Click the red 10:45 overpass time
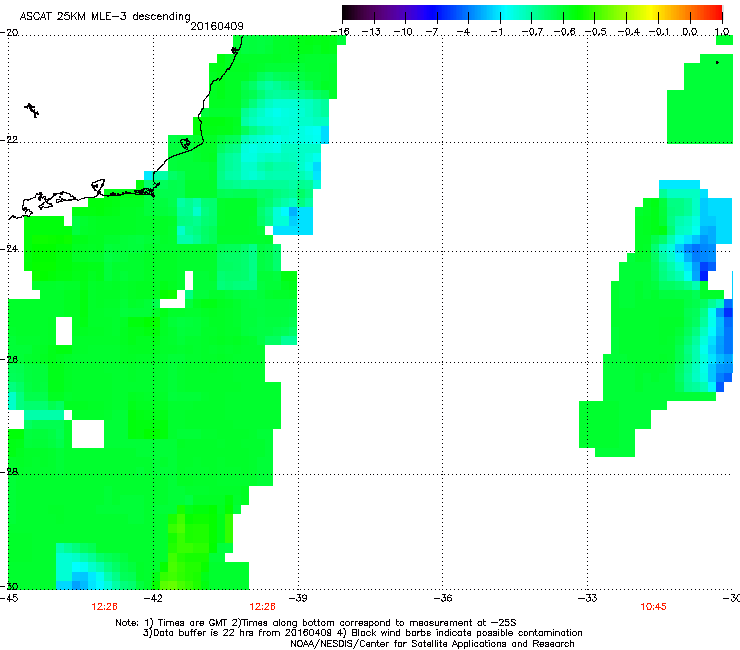This screenshot has height=650, width=740. [x=653, y=607]
